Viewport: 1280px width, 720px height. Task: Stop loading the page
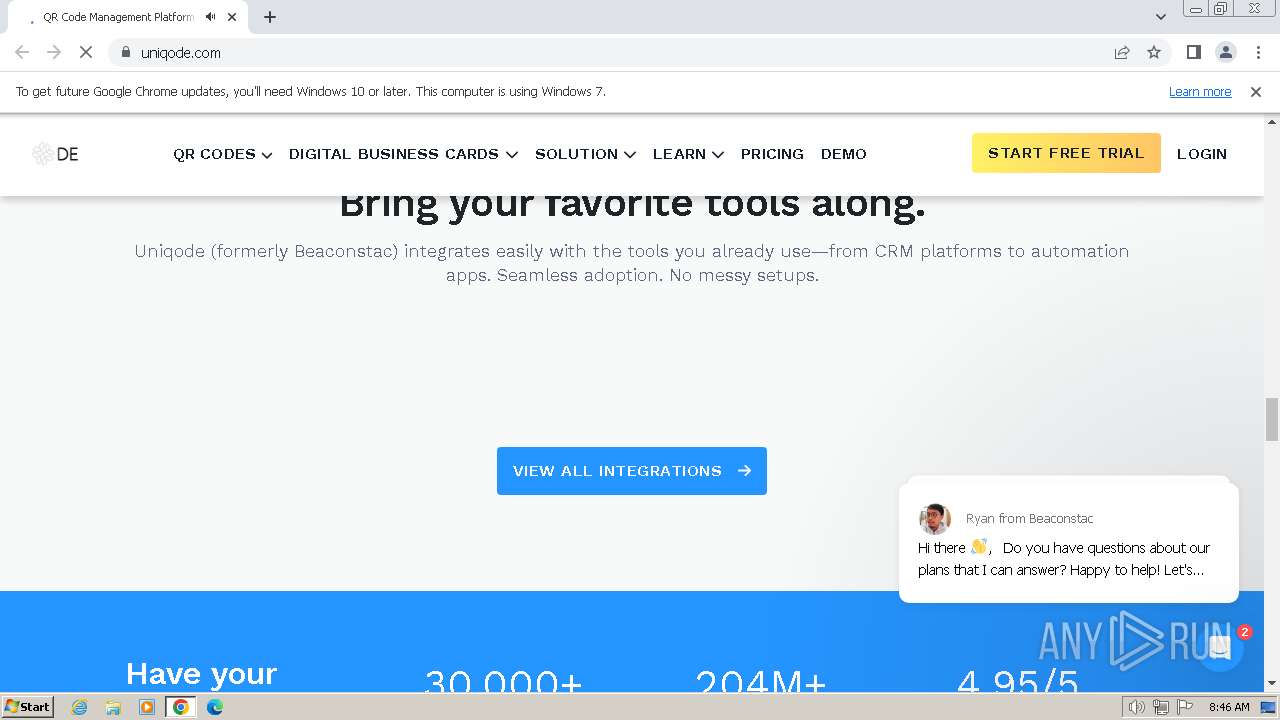click(x=86, y=52)
